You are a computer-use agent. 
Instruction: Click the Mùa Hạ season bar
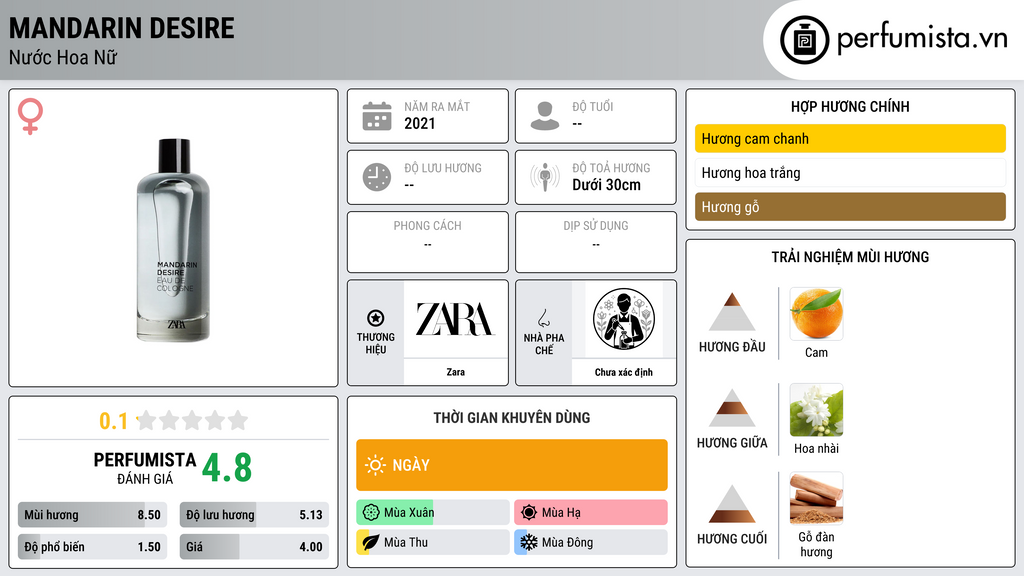click(591, 512)
